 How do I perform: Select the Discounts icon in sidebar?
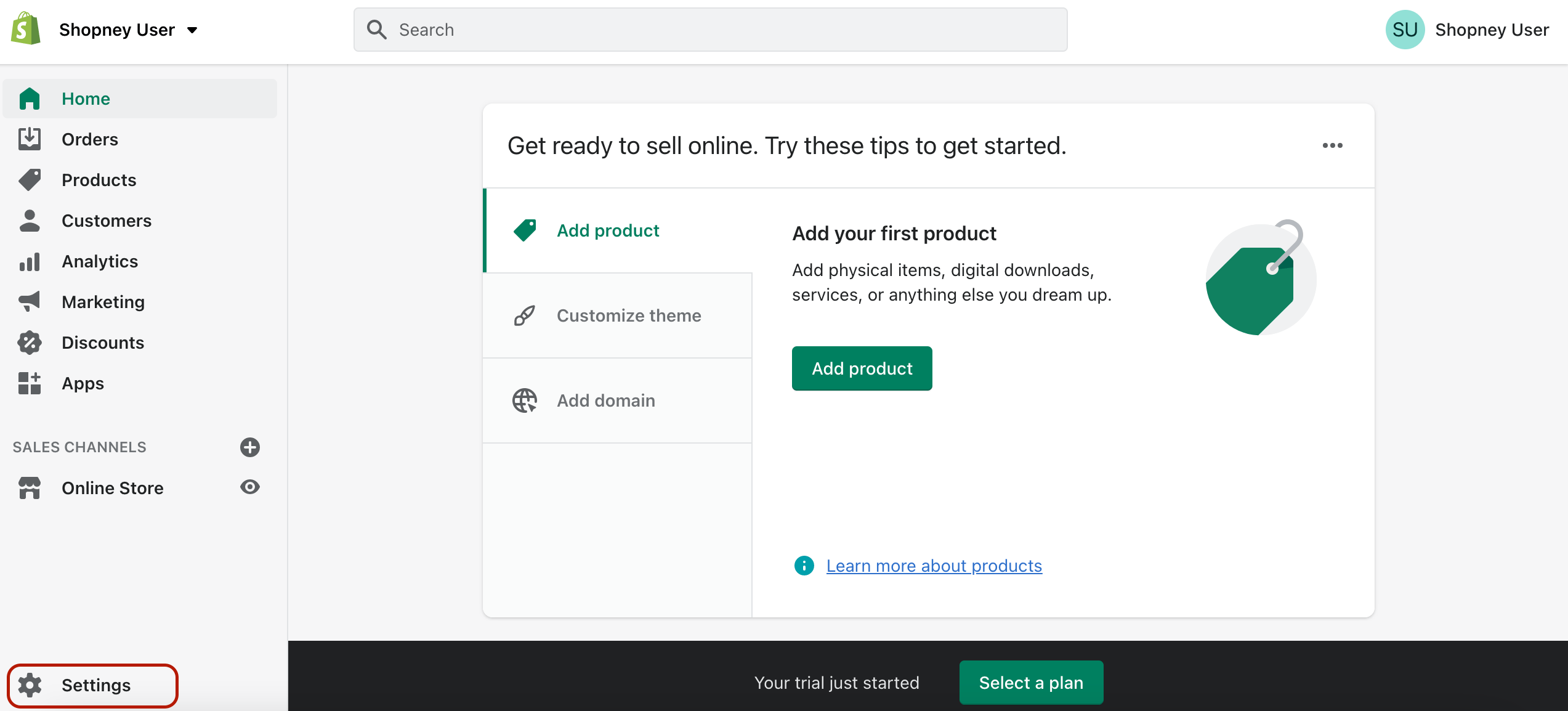29,342
